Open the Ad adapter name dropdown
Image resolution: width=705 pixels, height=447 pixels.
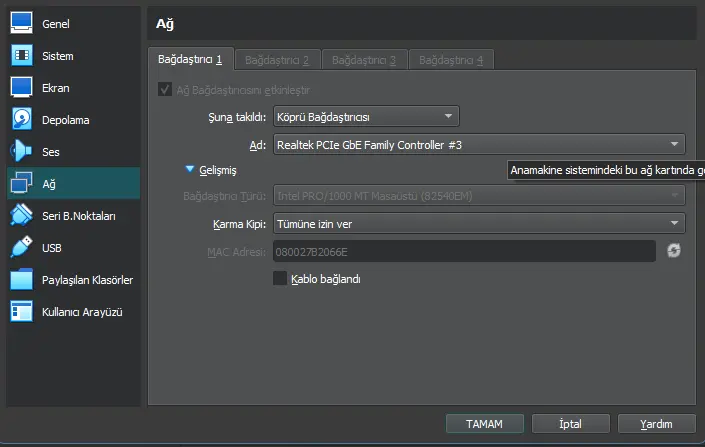point(478,145)
